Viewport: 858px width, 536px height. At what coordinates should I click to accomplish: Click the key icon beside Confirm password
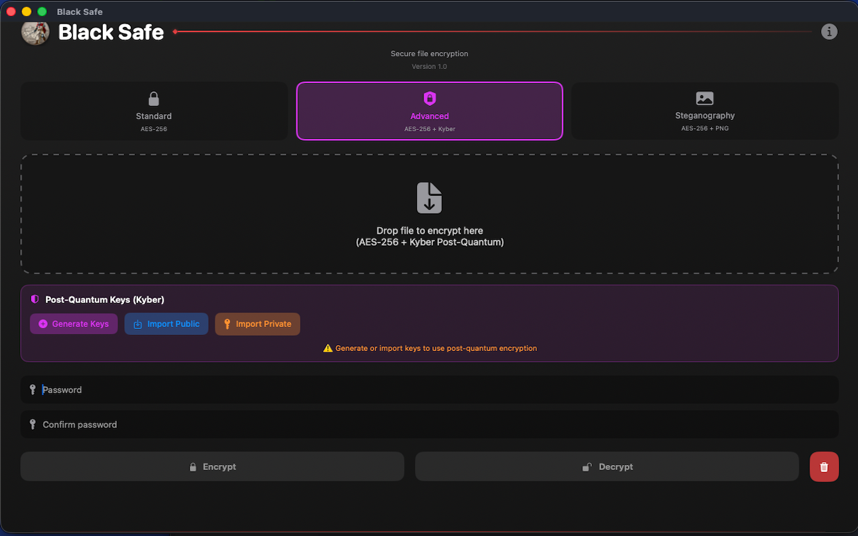pyautogui.click(x=33, y=425)
